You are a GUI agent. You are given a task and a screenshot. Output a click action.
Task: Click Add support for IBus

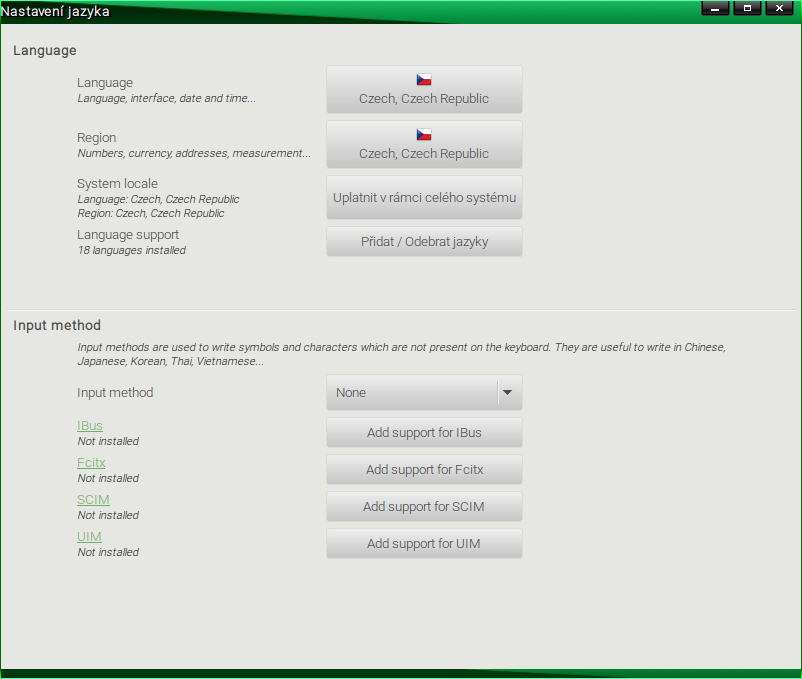424,433
